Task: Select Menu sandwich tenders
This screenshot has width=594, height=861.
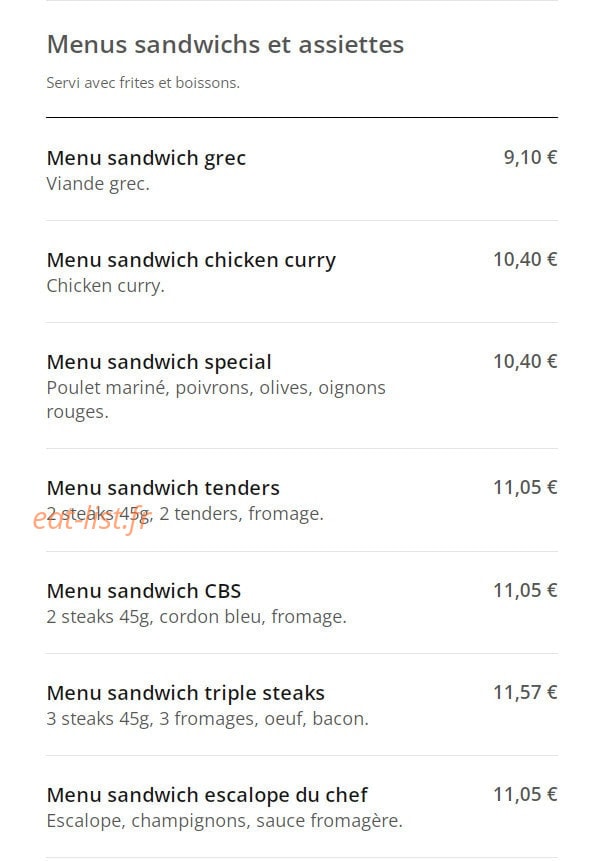Action: pyautogui.click(x=163, y=488)
